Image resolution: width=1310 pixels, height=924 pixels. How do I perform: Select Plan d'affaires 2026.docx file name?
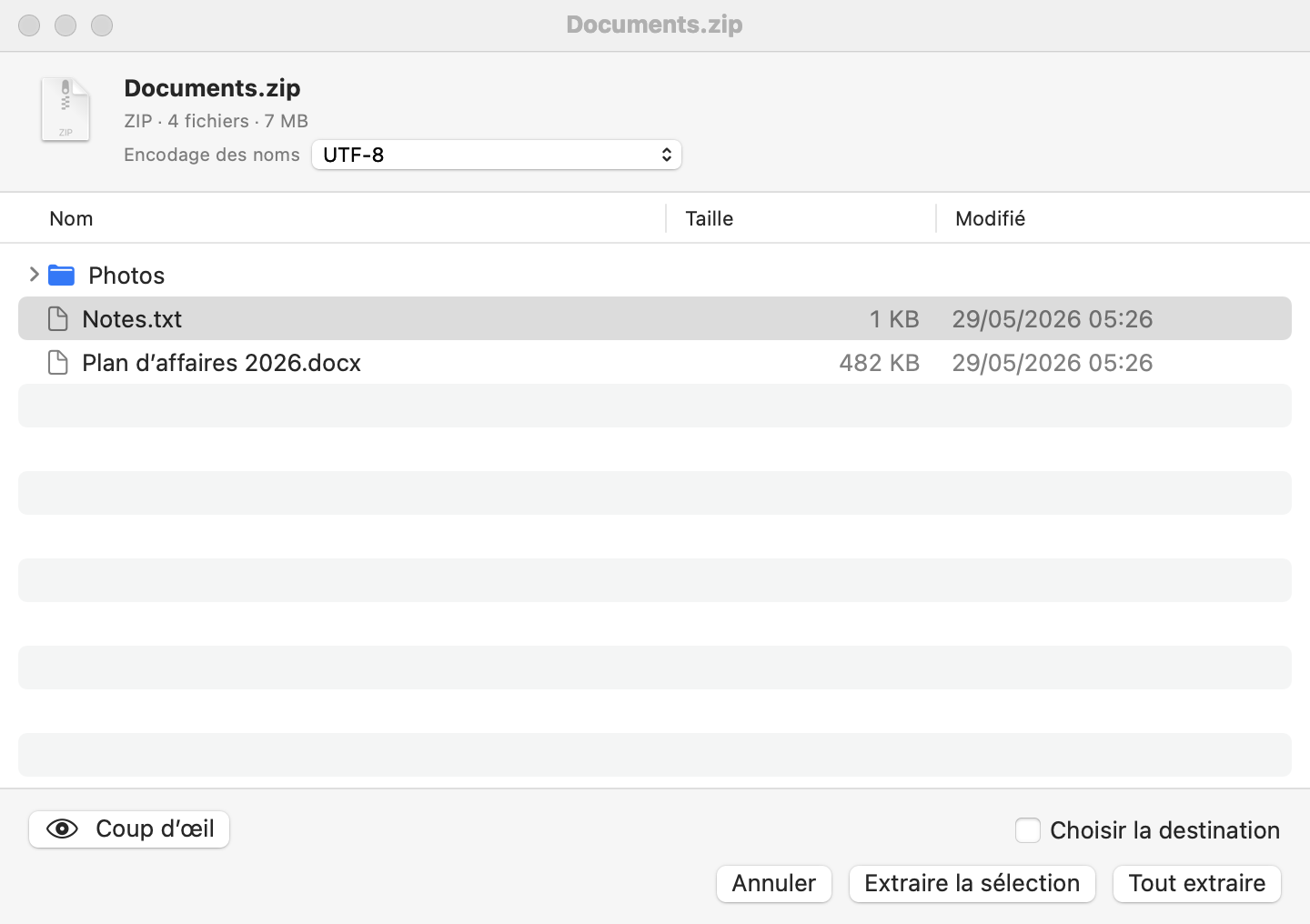pyautogui.click(x=221, y=362)
